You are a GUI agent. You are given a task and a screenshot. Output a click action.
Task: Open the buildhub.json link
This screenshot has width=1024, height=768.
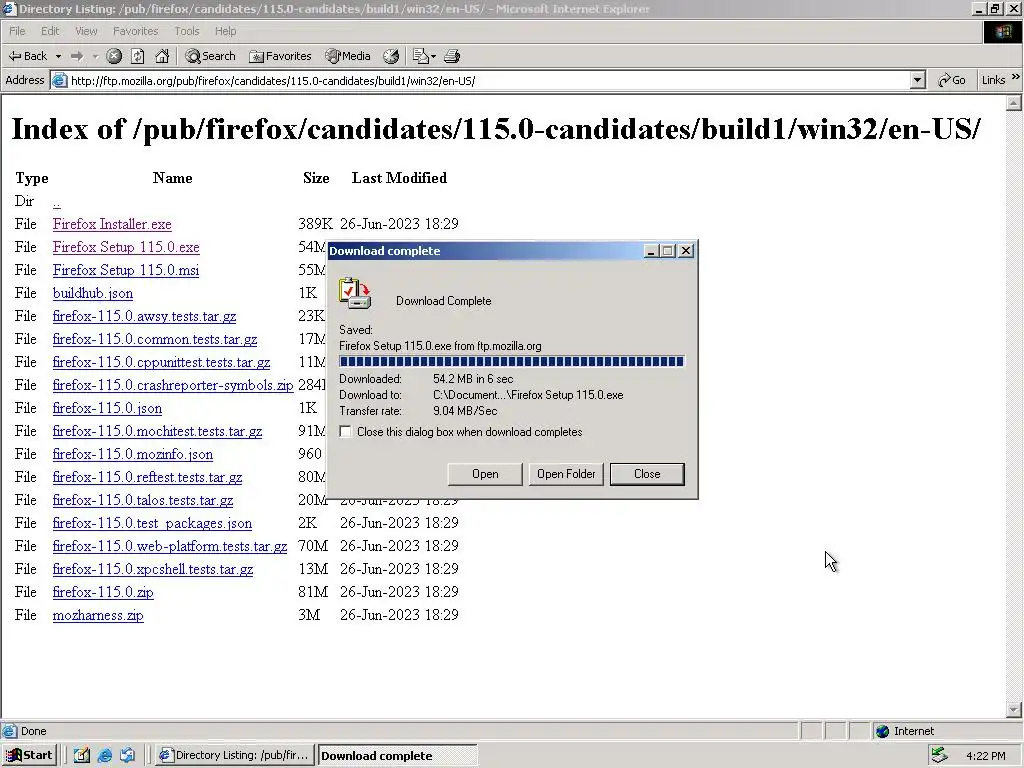[93, 293]
